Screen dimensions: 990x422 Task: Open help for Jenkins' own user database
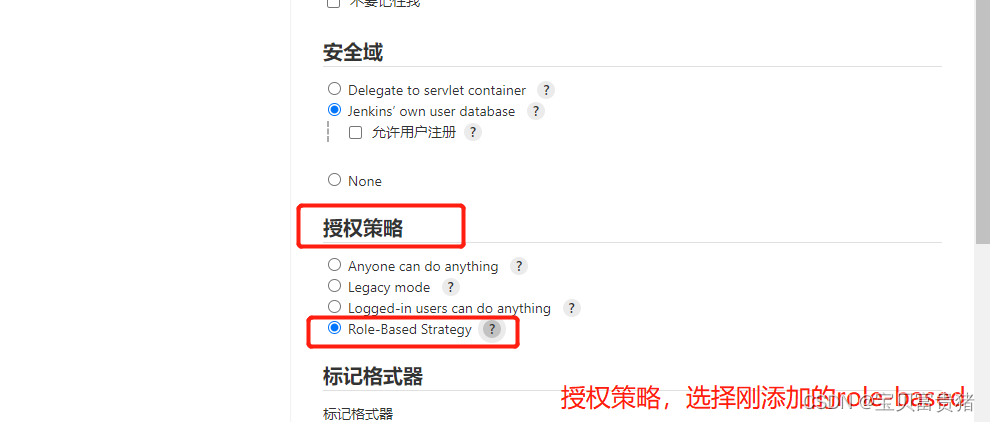coord(535,111)
